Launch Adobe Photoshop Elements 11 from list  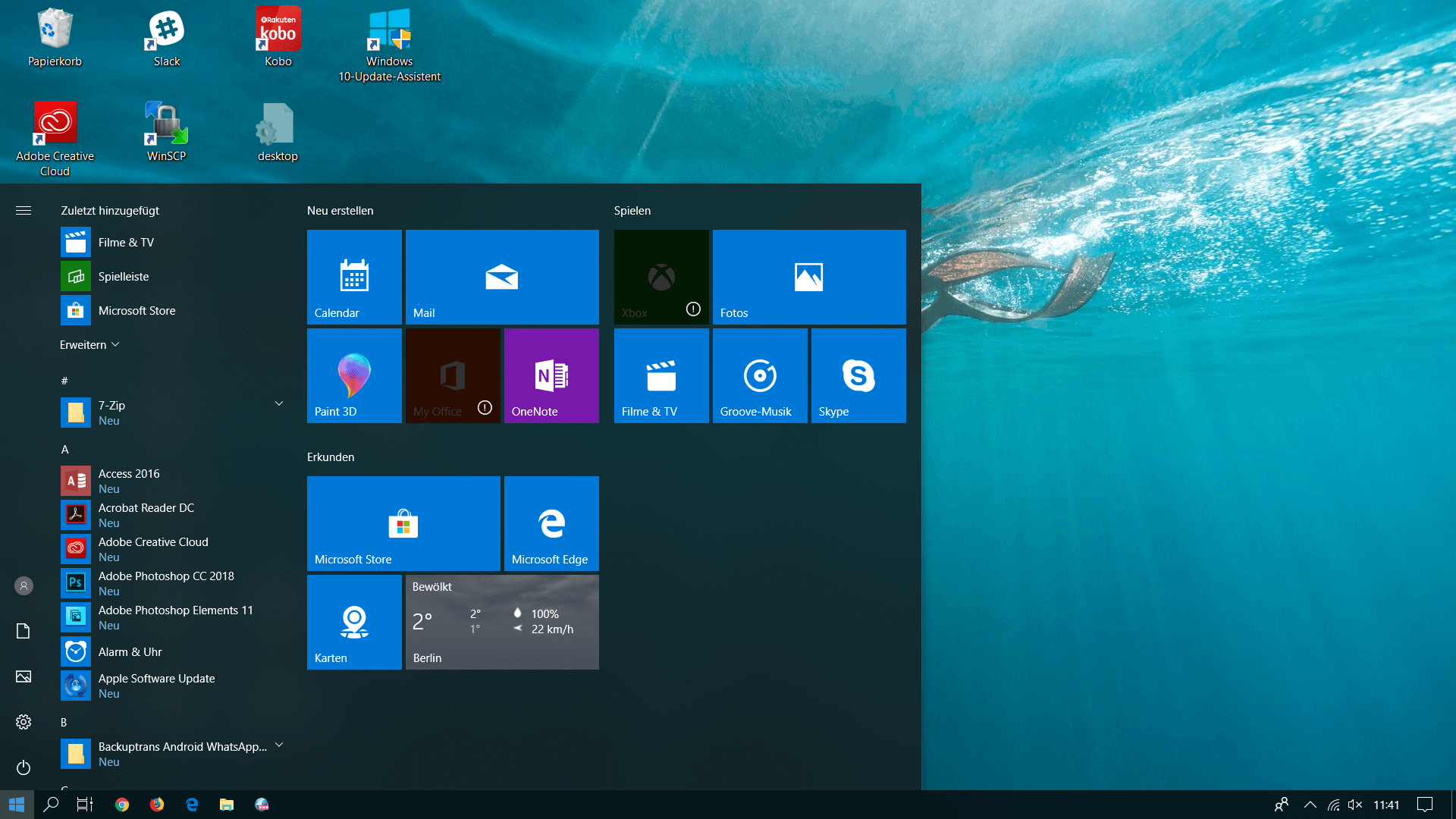[173, 617]
